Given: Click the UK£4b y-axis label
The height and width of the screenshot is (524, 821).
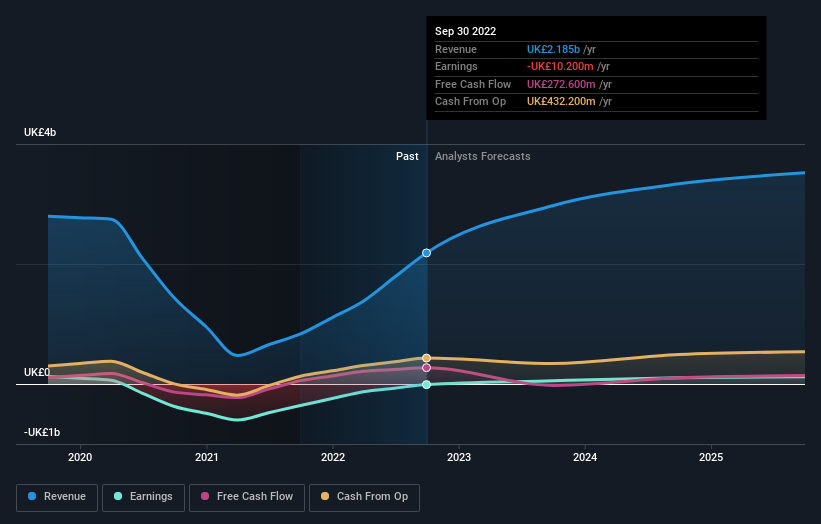Looking at the screenshot, I should 40,132.
